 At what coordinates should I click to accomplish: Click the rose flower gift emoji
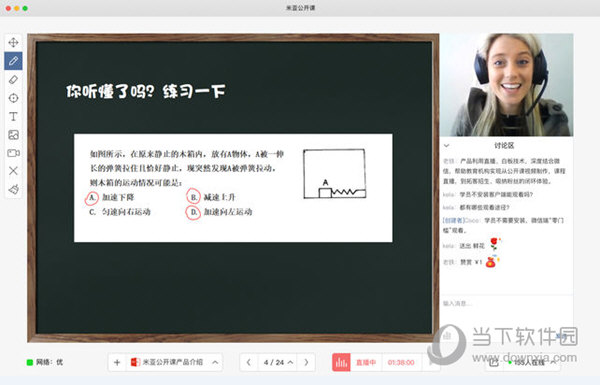[x=495, y=244]
